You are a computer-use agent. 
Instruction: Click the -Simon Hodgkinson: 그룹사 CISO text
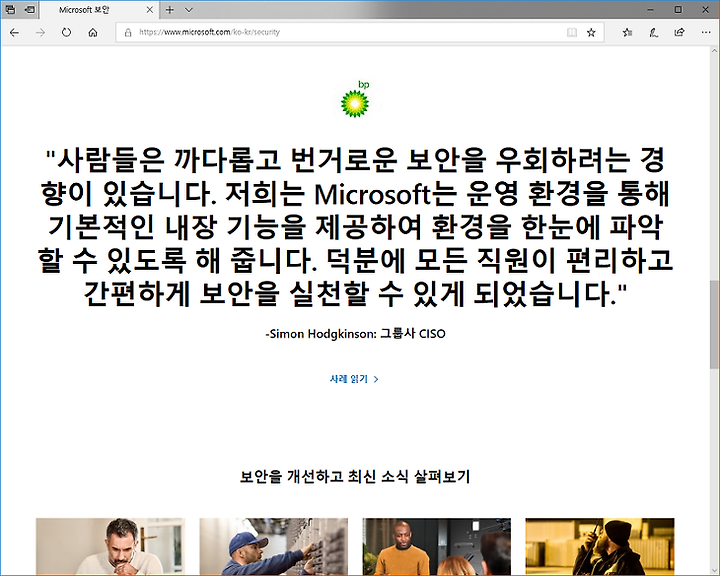[355, 333]
